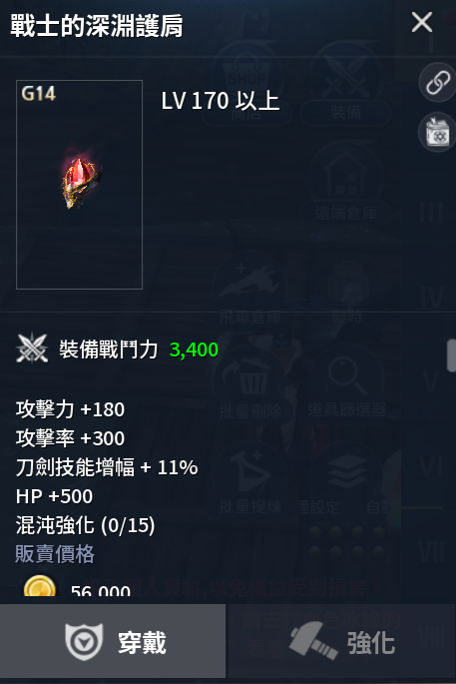456x684 pixels.
Task: Click the 混沌強化 (0/15) line
Action: (85, 525)
